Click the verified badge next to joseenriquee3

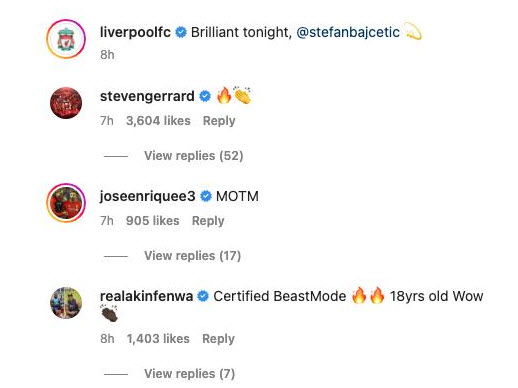tap(206, 196)
